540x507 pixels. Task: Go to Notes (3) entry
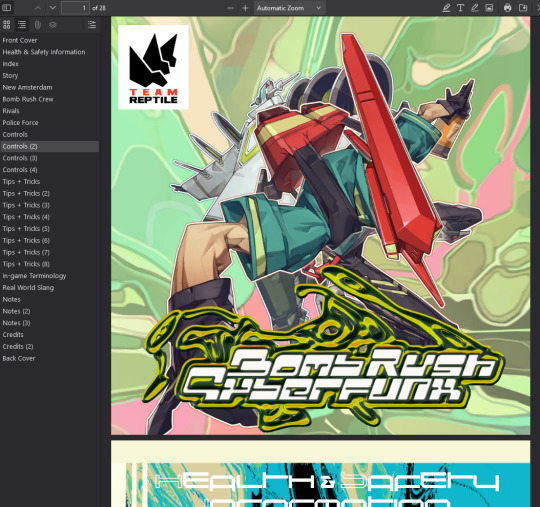tap(16, 323)
